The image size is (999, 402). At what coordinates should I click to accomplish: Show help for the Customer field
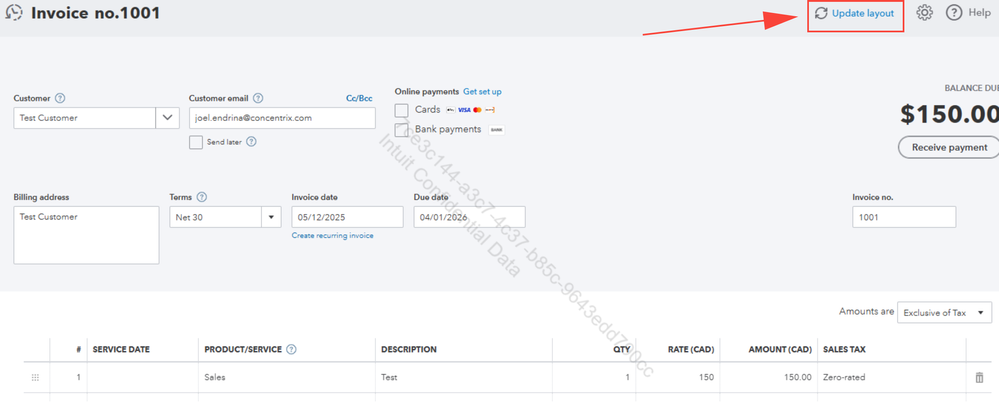(x=60, y=99)
